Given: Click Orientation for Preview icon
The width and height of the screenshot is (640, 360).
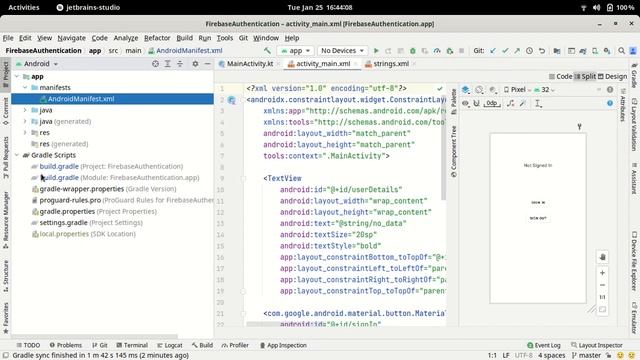Looking at the screenshot, I should pos(479,89).
